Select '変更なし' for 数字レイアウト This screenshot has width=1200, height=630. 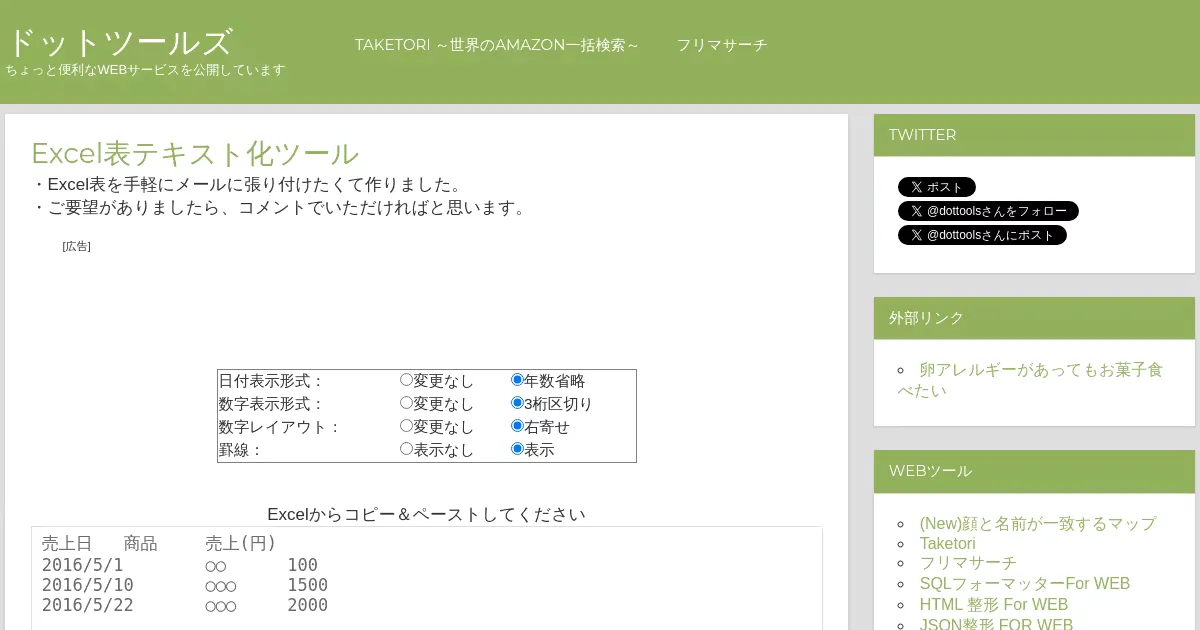[x=407, y=426]
